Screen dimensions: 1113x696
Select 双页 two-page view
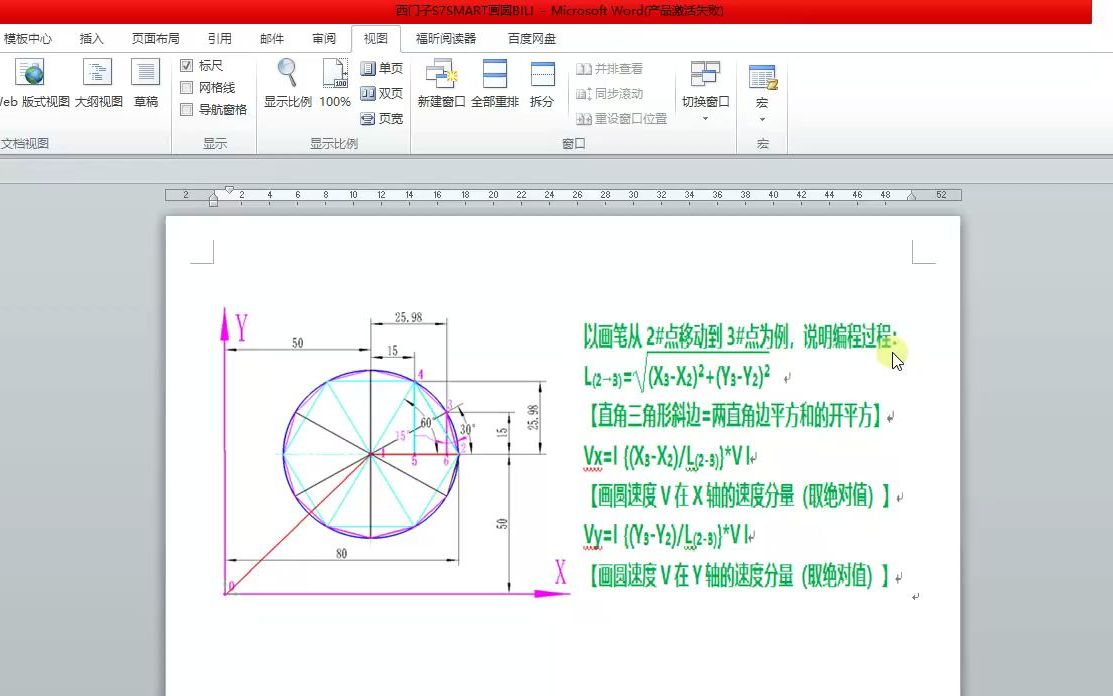(383, 89)
